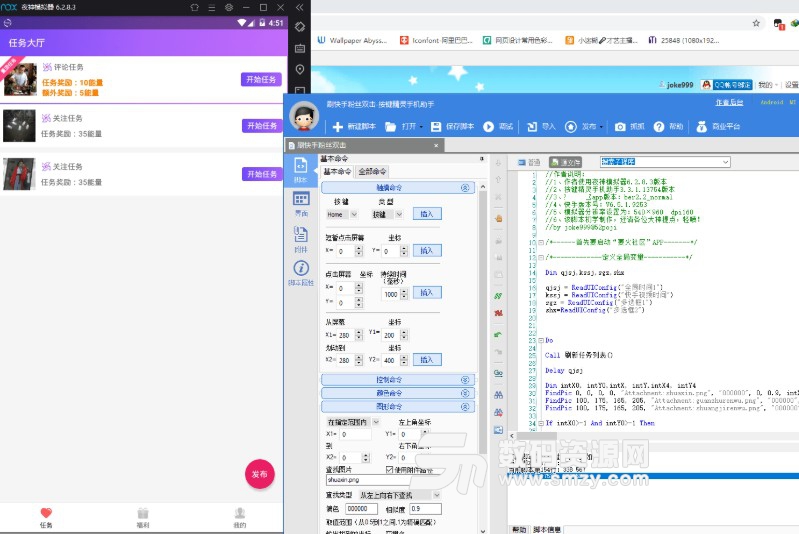799x534 pixels.
Task: Toggle the 使用附件路径 checkbox
Action: point(390,469)
